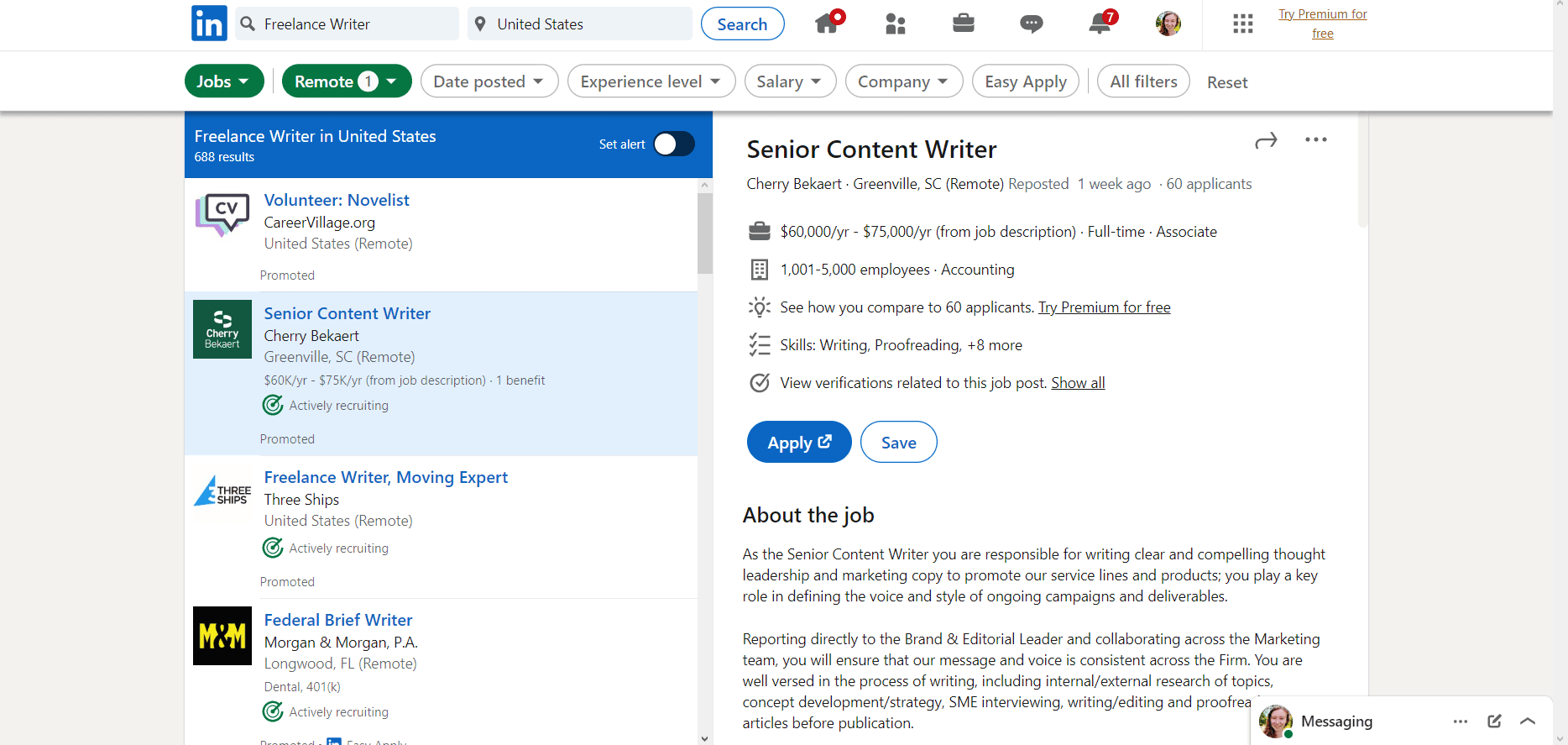Select the Federal Brief Writer listing
Screen dimensions: 1568x745
(x=338, y=620)
